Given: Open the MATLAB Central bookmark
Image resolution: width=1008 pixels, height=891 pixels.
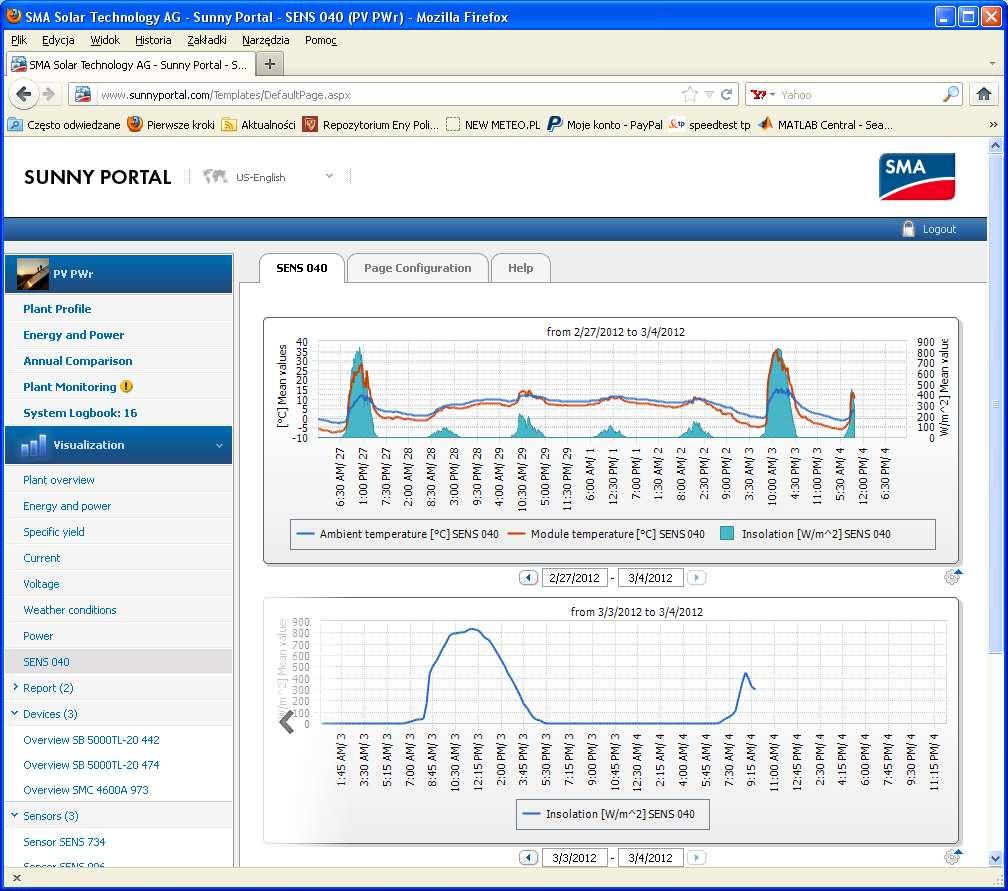Looking at the screenshot, I should (825, 125).
